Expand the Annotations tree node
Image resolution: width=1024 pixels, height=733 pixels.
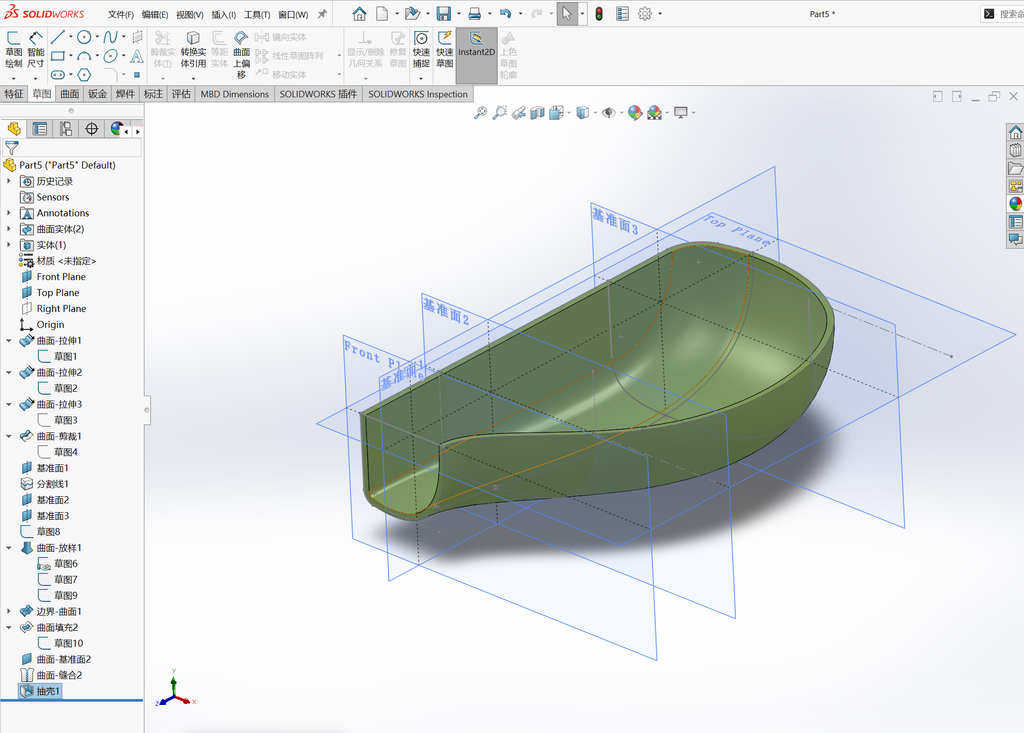[8, 213]
